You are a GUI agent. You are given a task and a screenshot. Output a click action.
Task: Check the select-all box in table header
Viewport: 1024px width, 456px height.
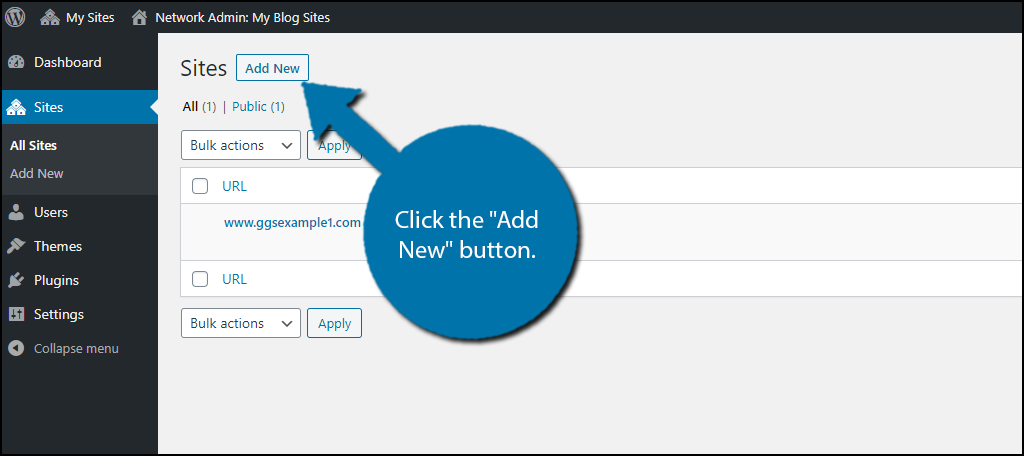pyautogui.click(x=200, y=186)
